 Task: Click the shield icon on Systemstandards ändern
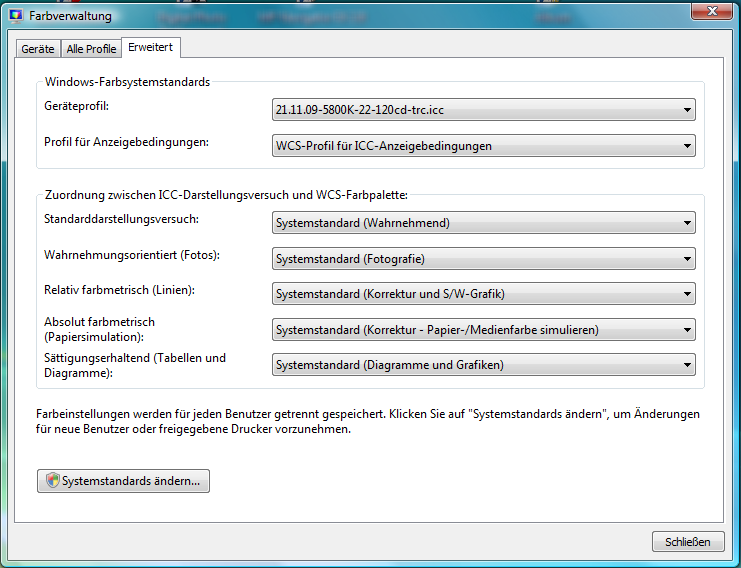[52, 481]
